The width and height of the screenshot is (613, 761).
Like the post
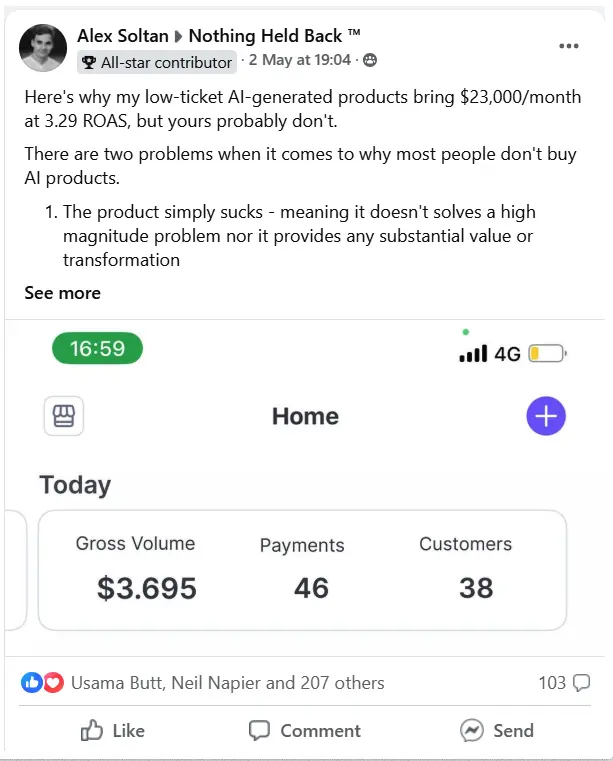pyautogui.click(x=112, y=731)
